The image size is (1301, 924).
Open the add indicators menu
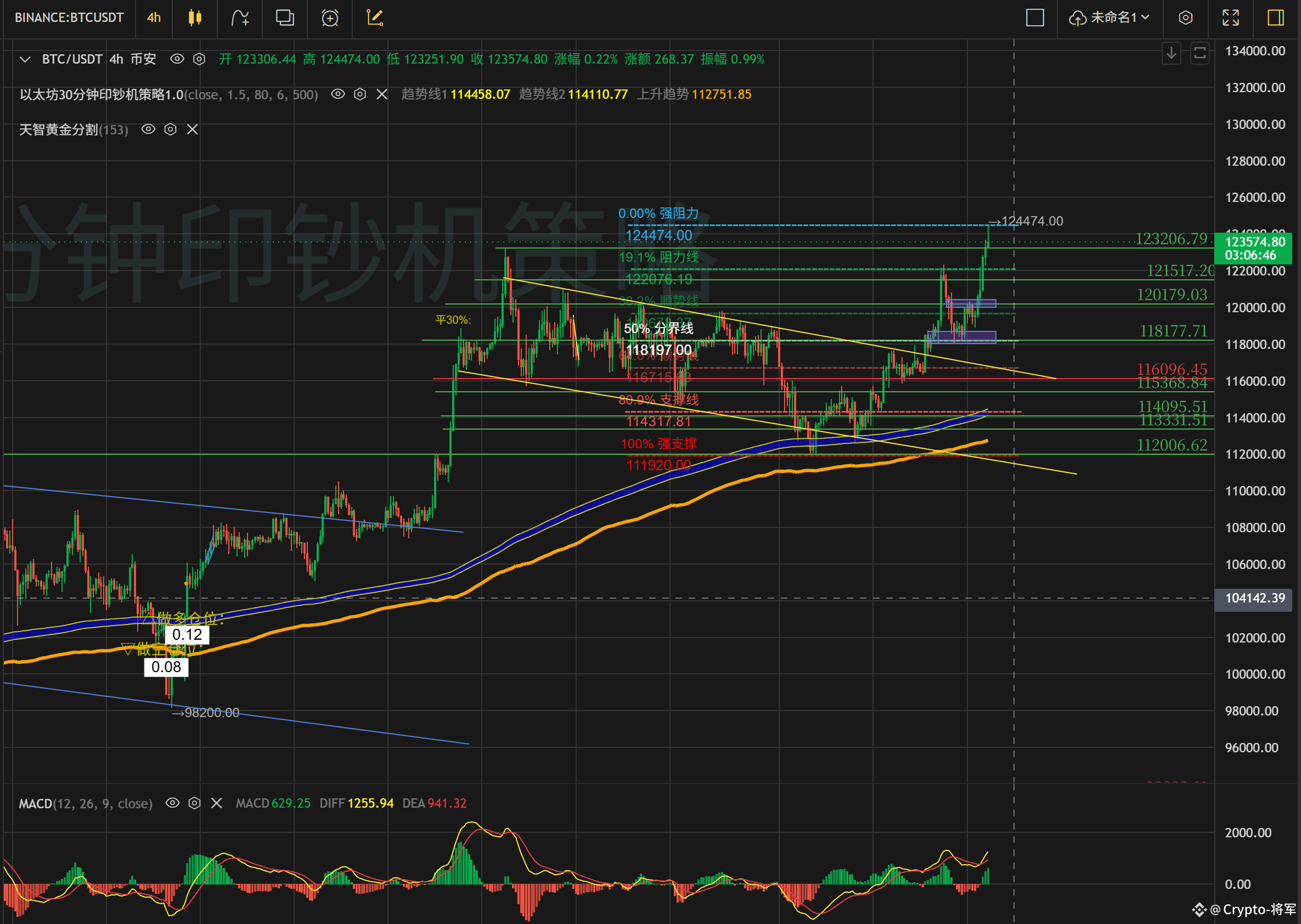(x=239, y=18)
